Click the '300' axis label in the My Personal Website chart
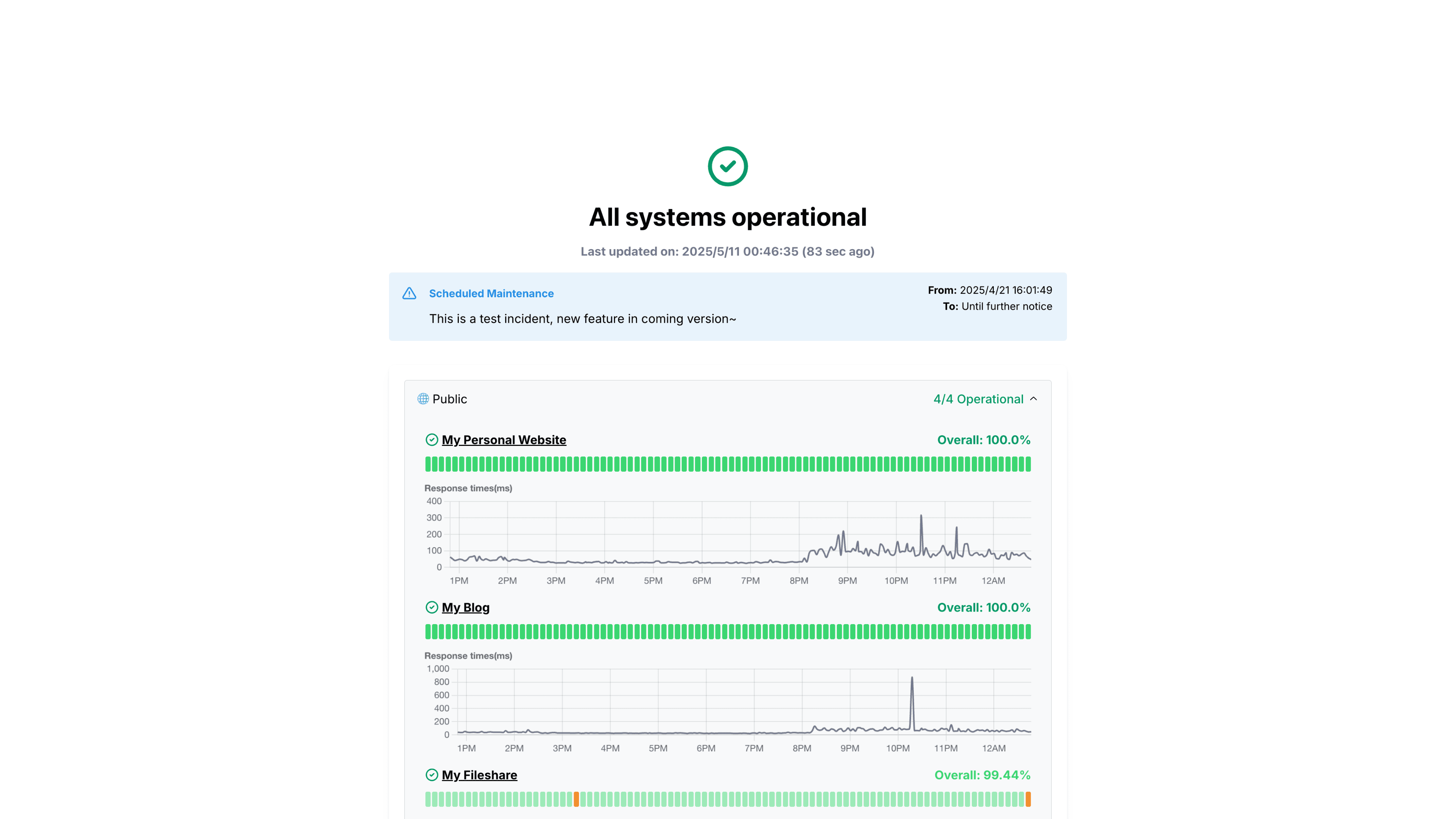 pos(434,518)
